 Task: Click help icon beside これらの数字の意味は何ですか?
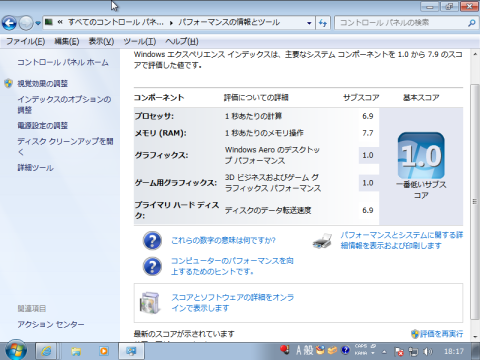152,241
